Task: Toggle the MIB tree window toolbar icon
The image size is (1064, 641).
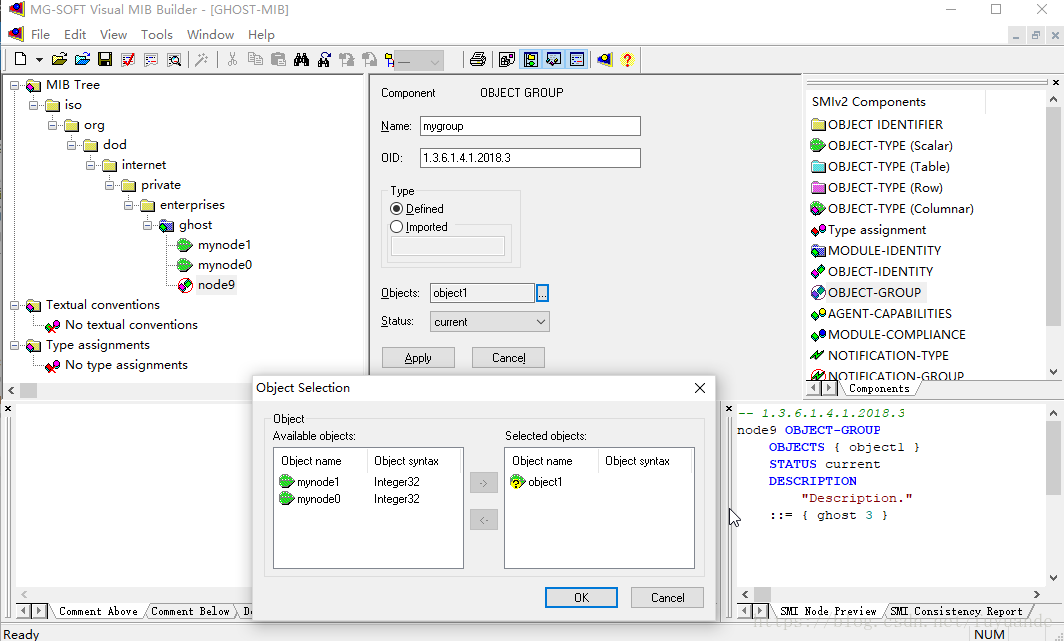Action: coord(531,60)
